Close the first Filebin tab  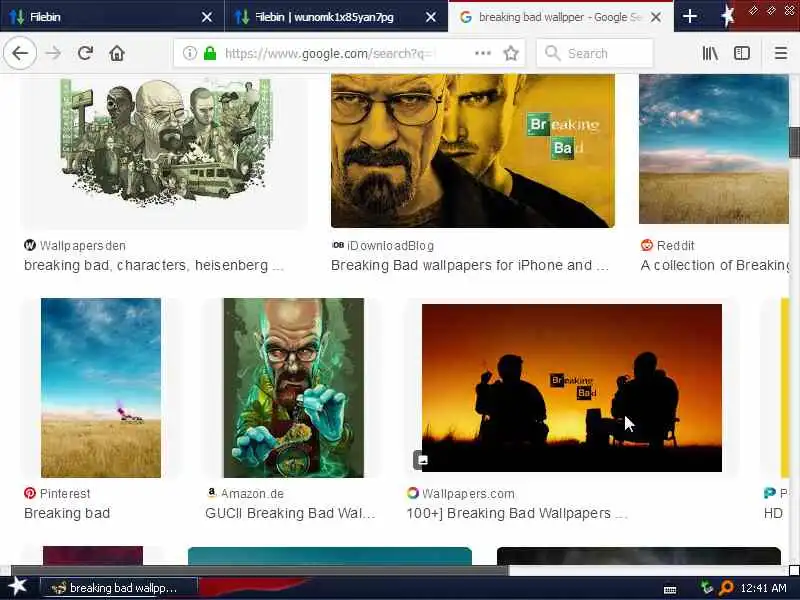click(x=207, y=17)
